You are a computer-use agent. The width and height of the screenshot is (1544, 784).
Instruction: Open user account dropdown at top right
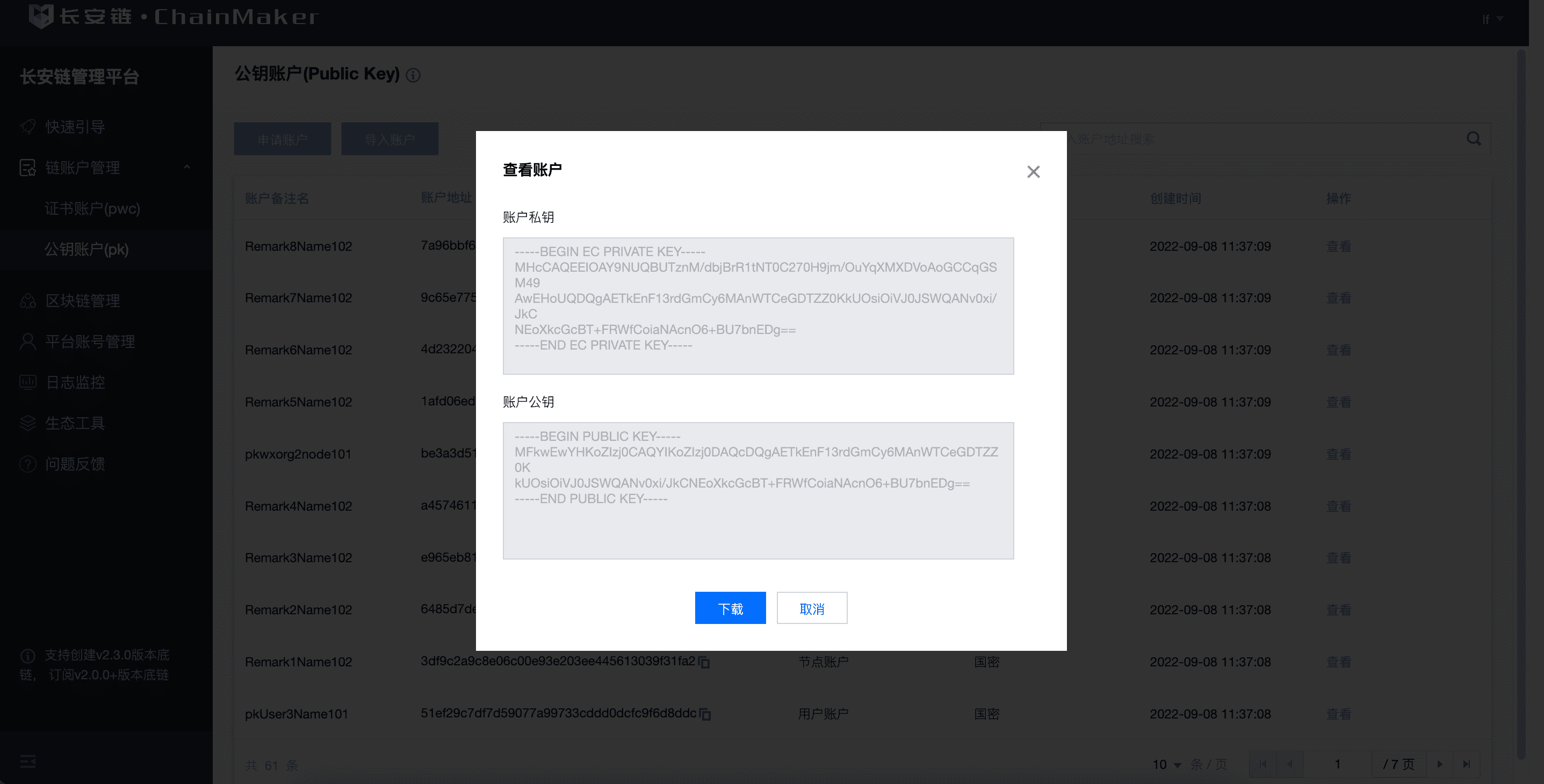pyautogui.click(x=1492, y=19)
